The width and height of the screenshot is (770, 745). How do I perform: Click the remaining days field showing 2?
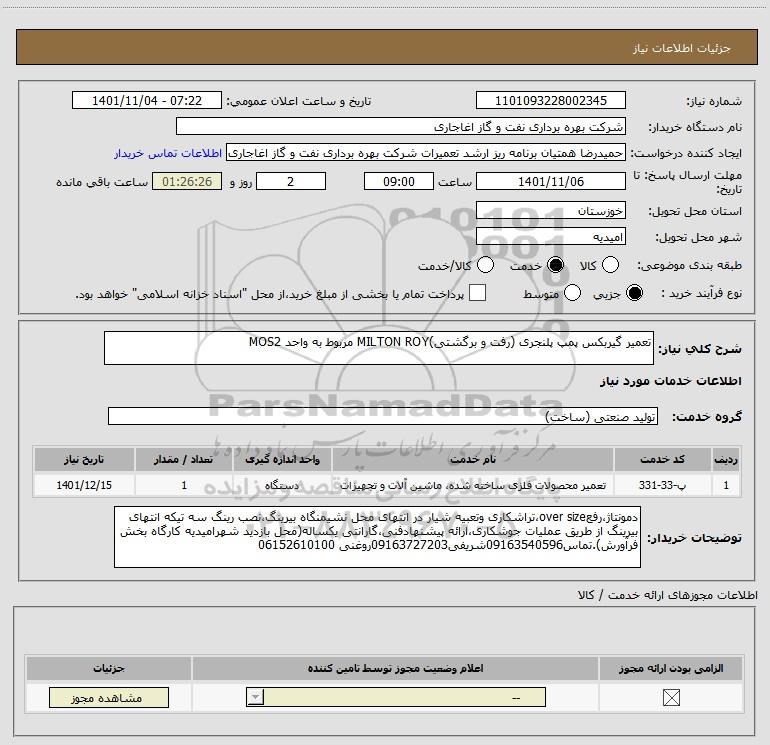(291, 181)
